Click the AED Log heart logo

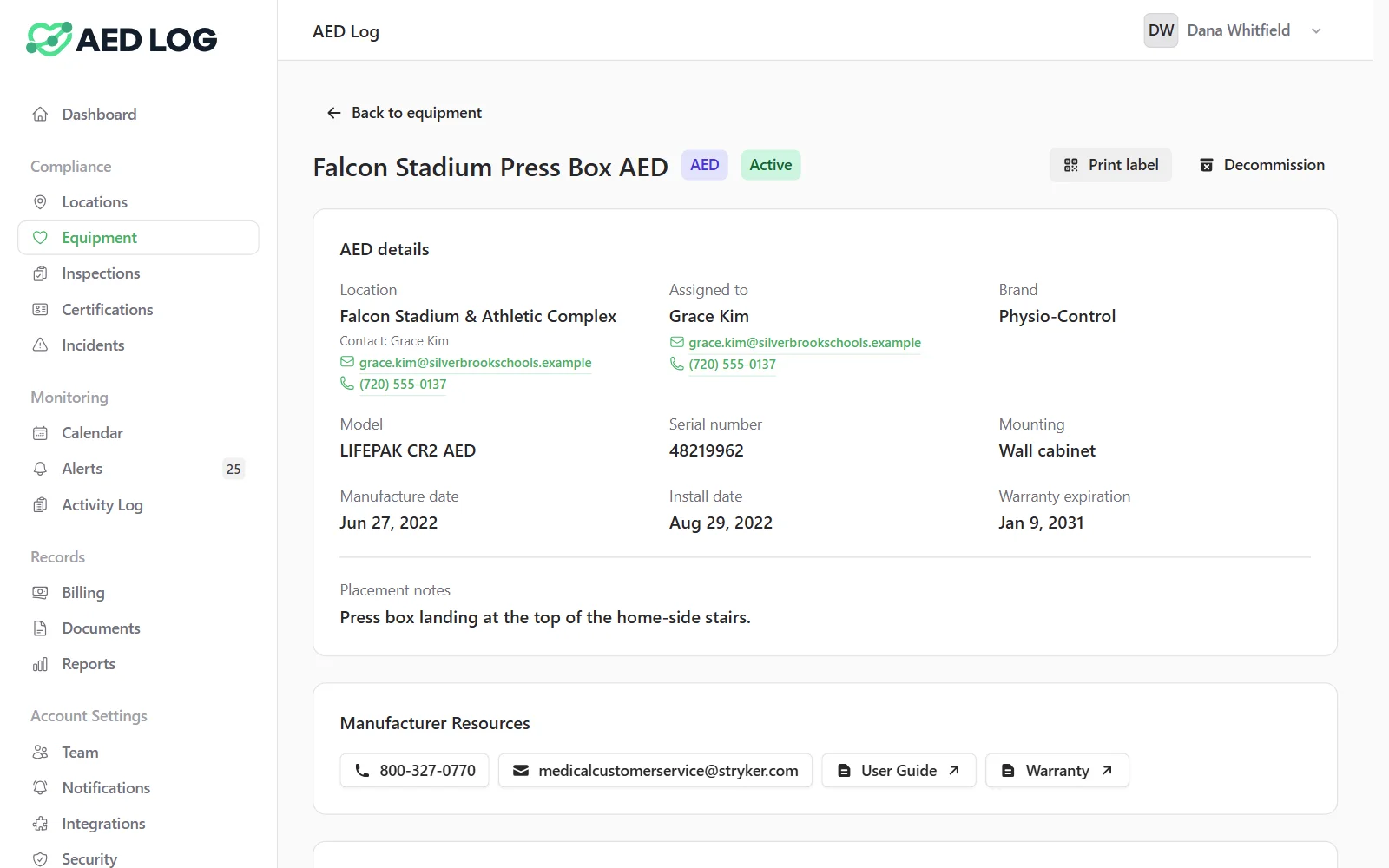pyautogui.click(x=49, y=39)
